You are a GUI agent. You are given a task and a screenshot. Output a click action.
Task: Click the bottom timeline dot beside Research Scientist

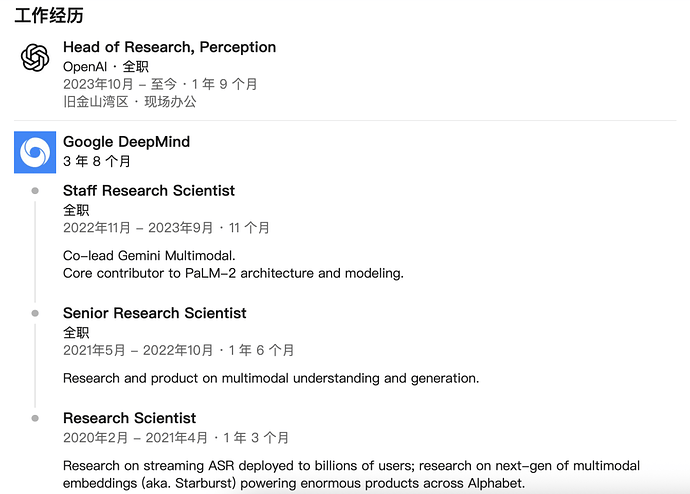35,418
